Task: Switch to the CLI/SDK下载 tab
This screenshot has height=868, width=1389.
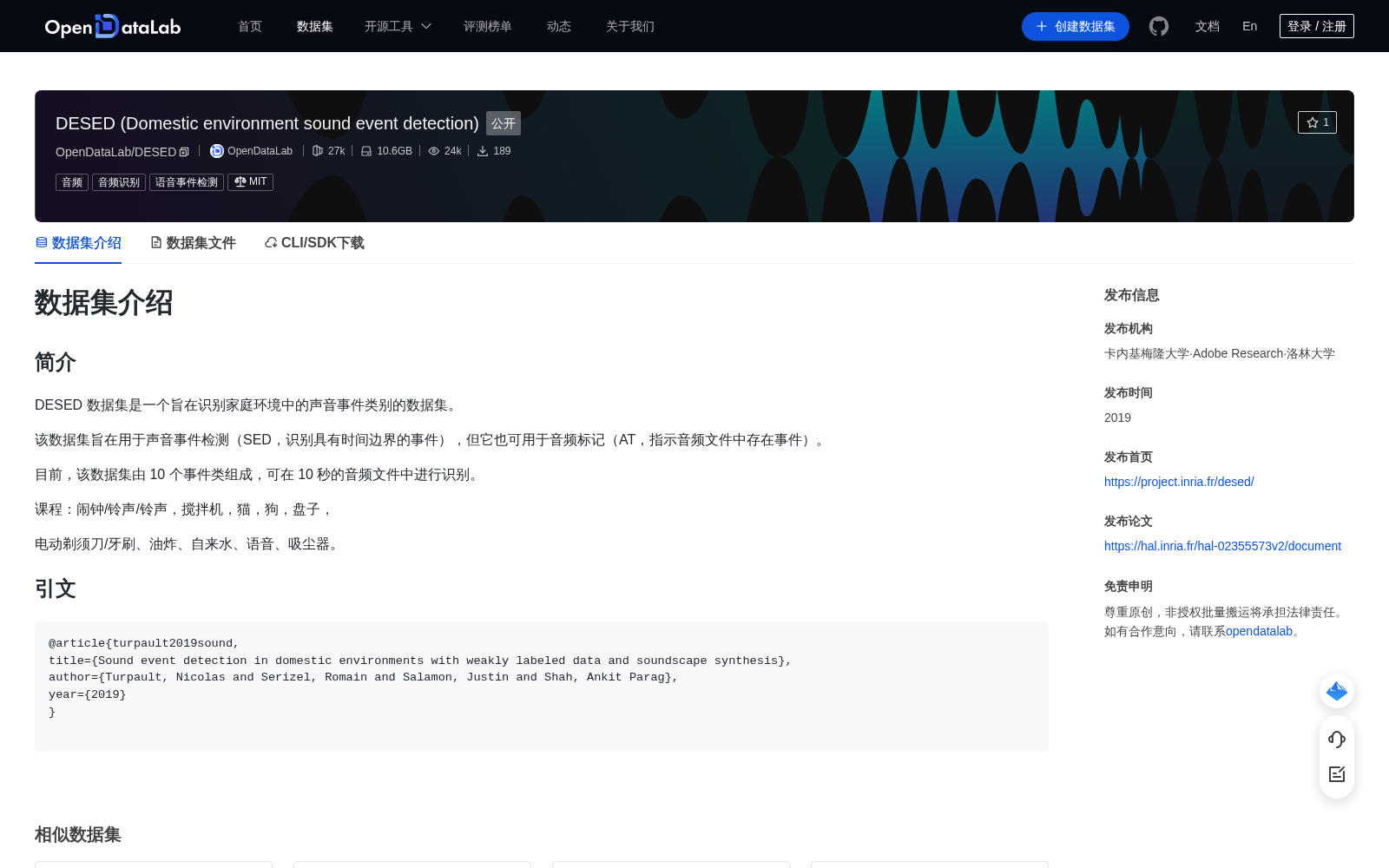Action: (314, 243)
